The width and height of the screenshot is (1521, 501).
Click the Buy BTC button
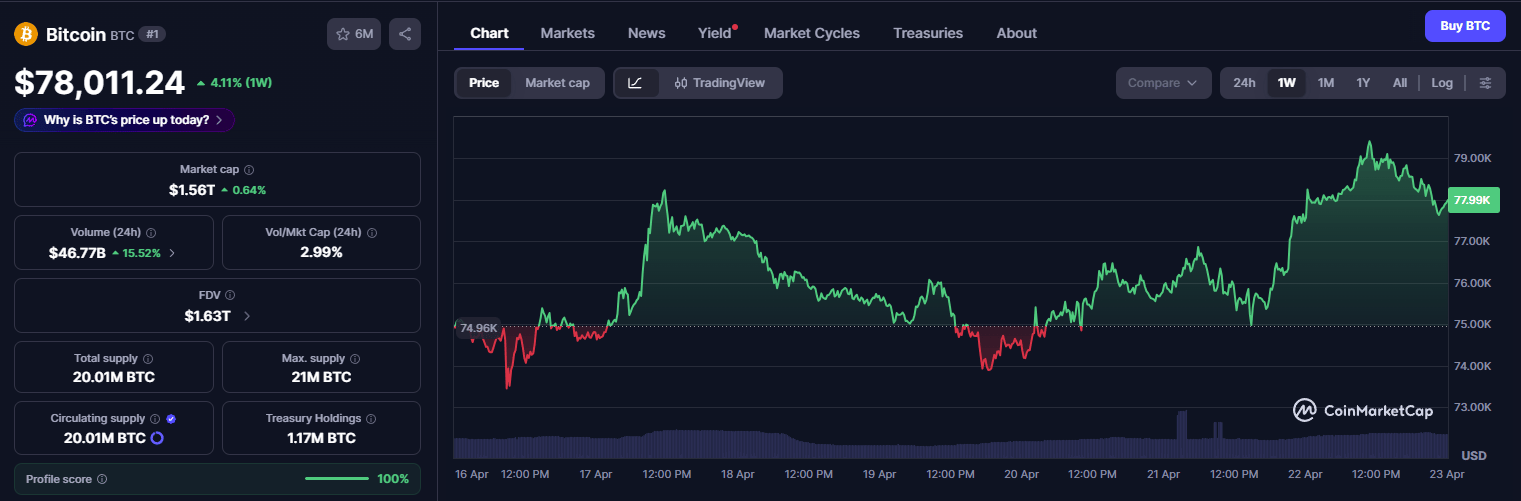1464,26
